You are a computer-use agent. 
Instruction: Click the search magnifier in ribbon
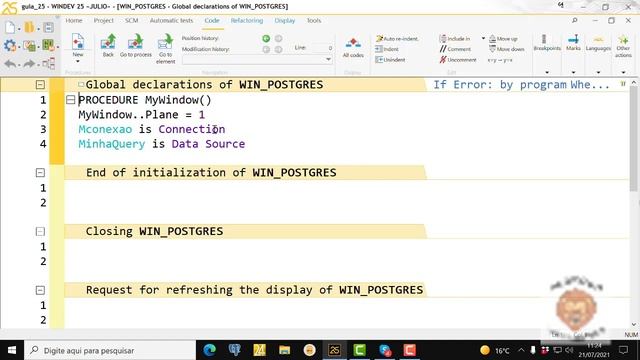(575, 20)
